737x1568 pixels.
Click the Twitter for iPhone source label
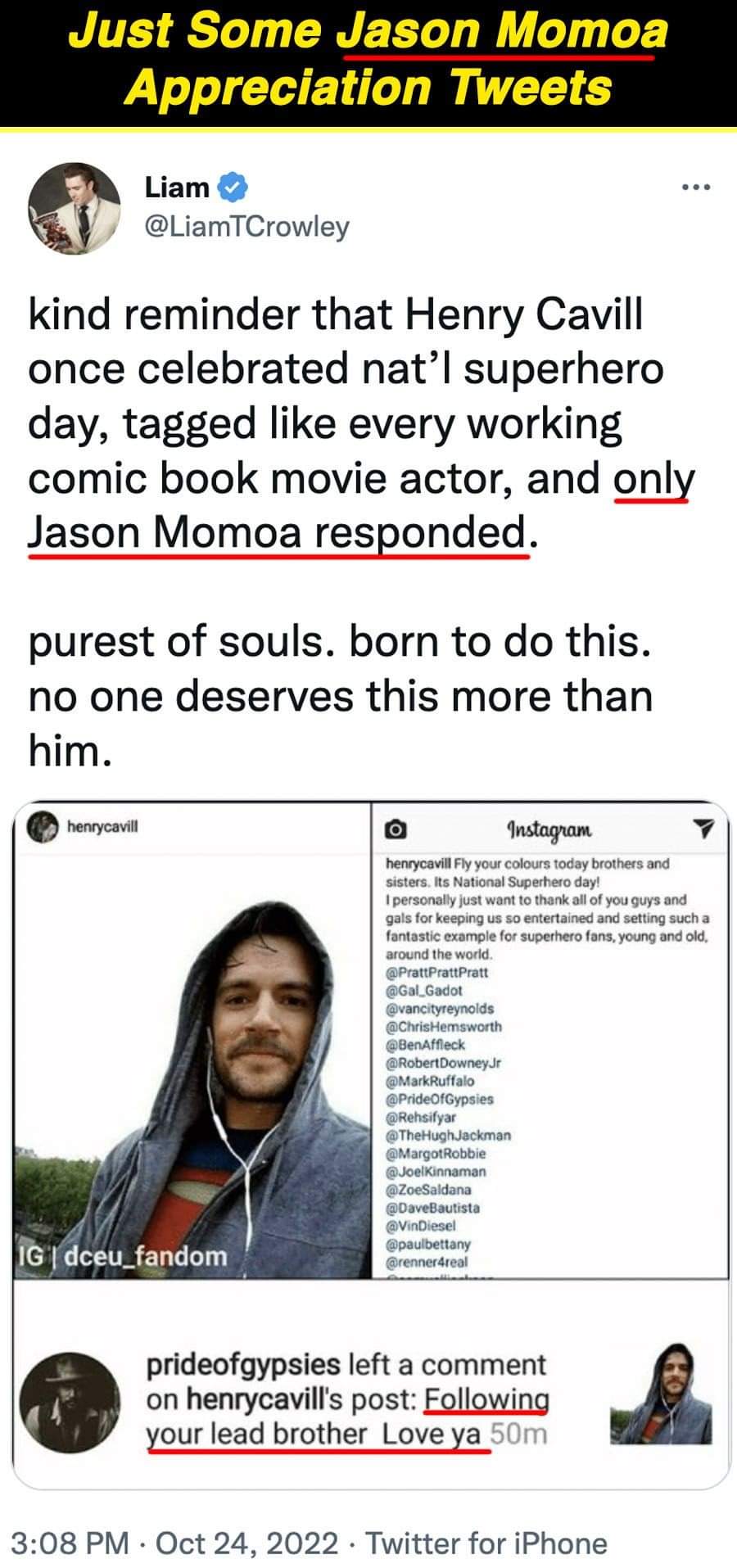coord(486,1543)
